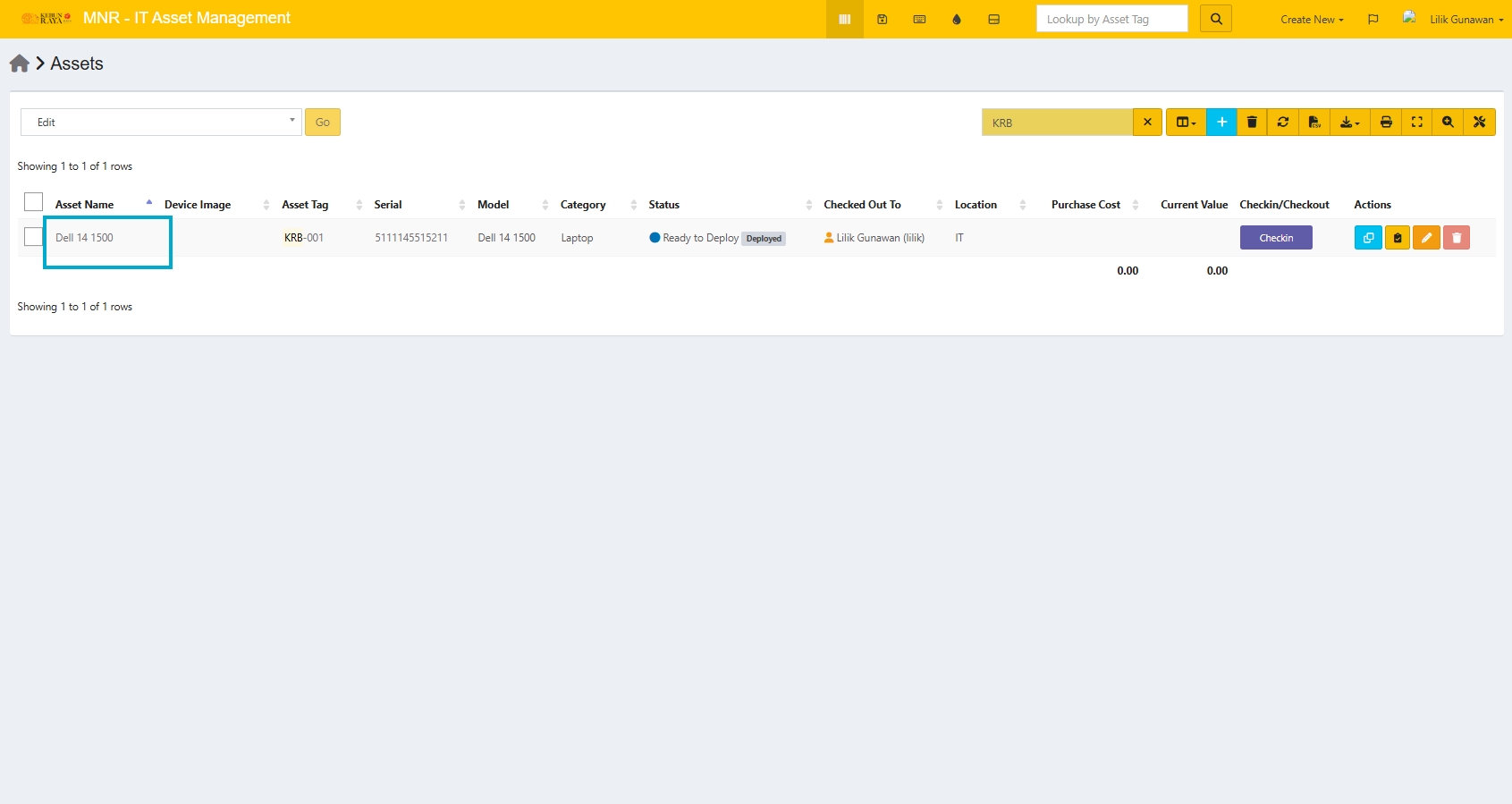This screenshot has width=1512, height=804.
Task: Print the assets table
Action: pyautogui.click(x=1386, y=123)
